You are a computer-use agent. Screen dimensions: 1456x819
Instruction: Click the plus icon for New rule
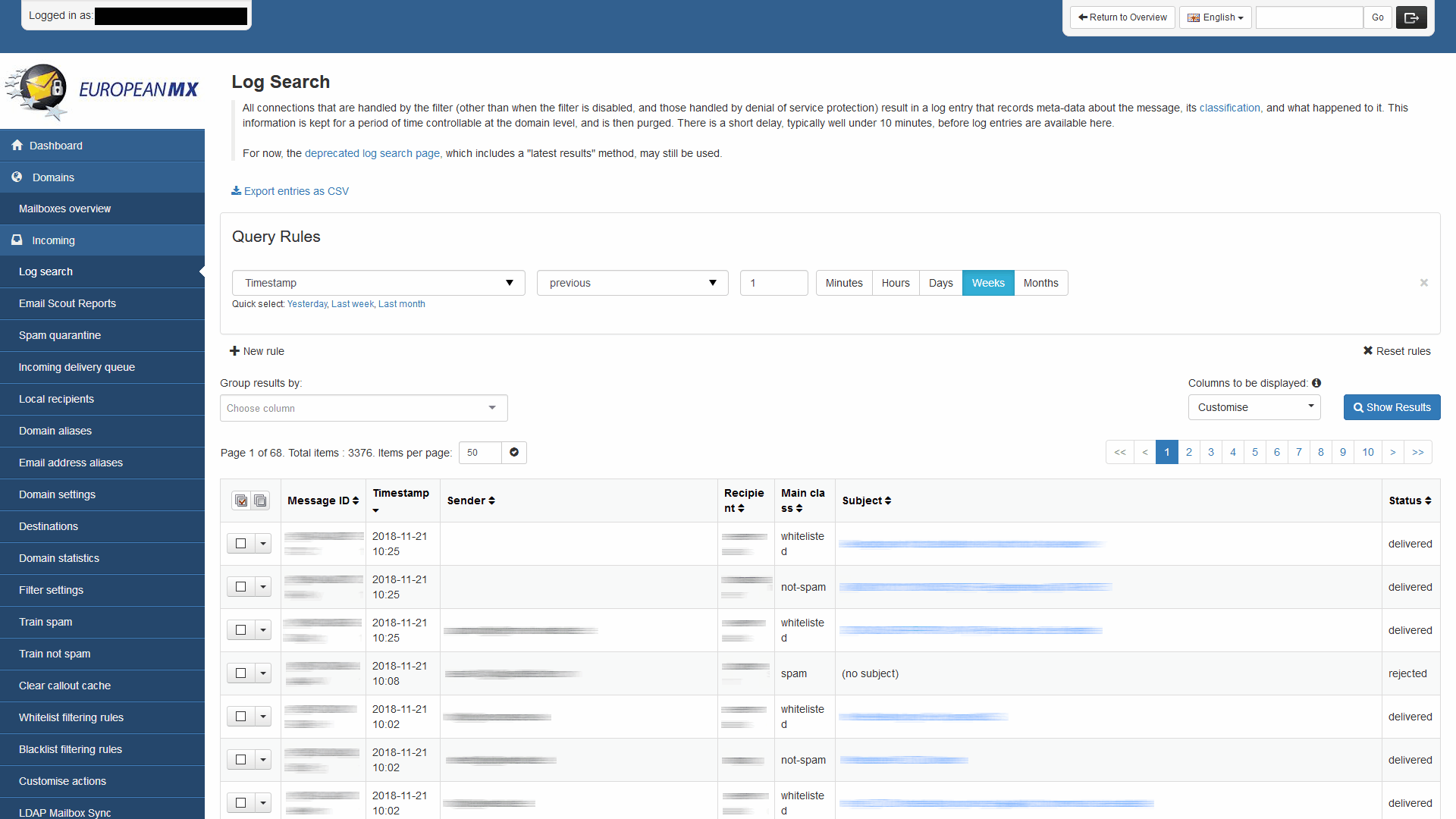click(x=234, y=351)
